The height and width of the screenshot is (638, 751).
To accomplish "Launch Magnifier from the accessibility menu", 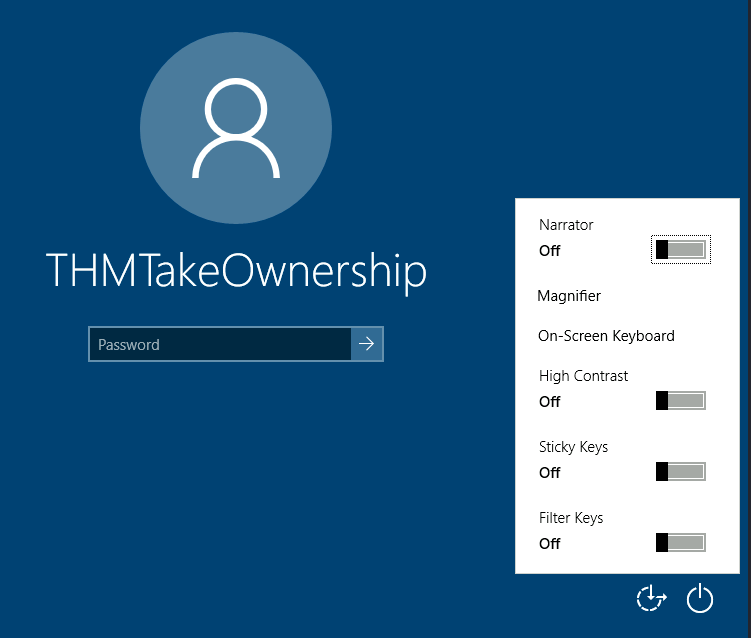I will click(569, 296).
